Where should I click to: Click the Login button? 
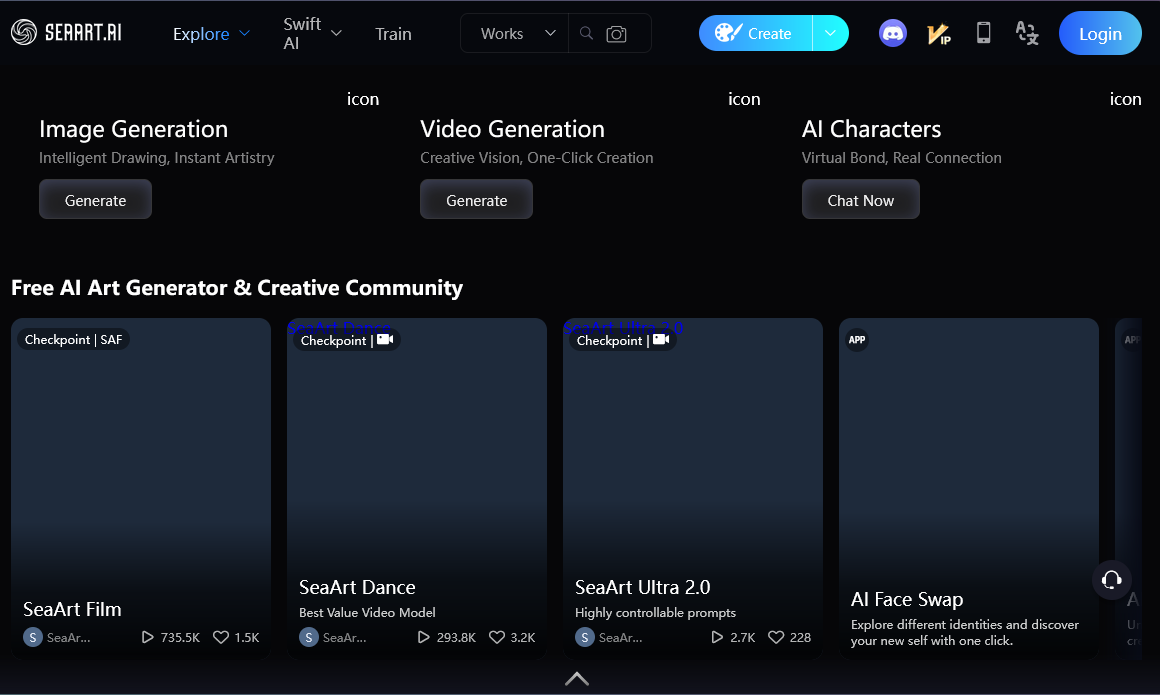(1100, 33)
